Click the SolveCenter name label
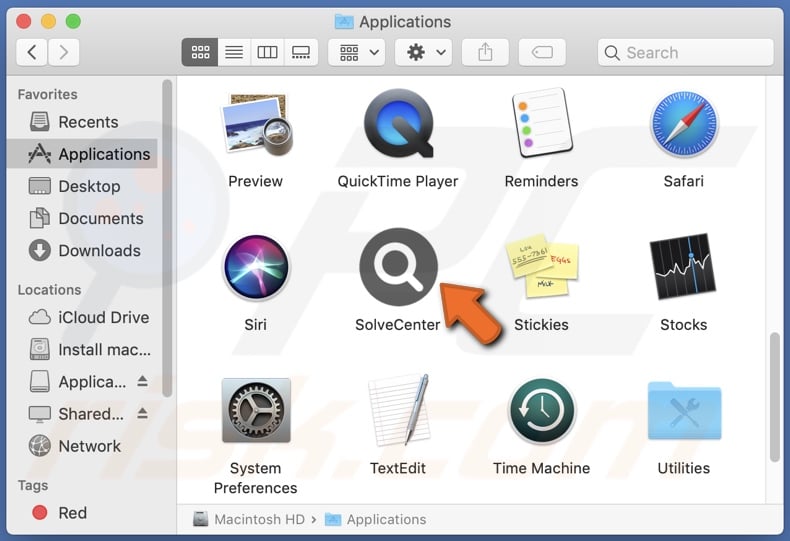This screenshot has width=790, height=541. click(398, 325)
